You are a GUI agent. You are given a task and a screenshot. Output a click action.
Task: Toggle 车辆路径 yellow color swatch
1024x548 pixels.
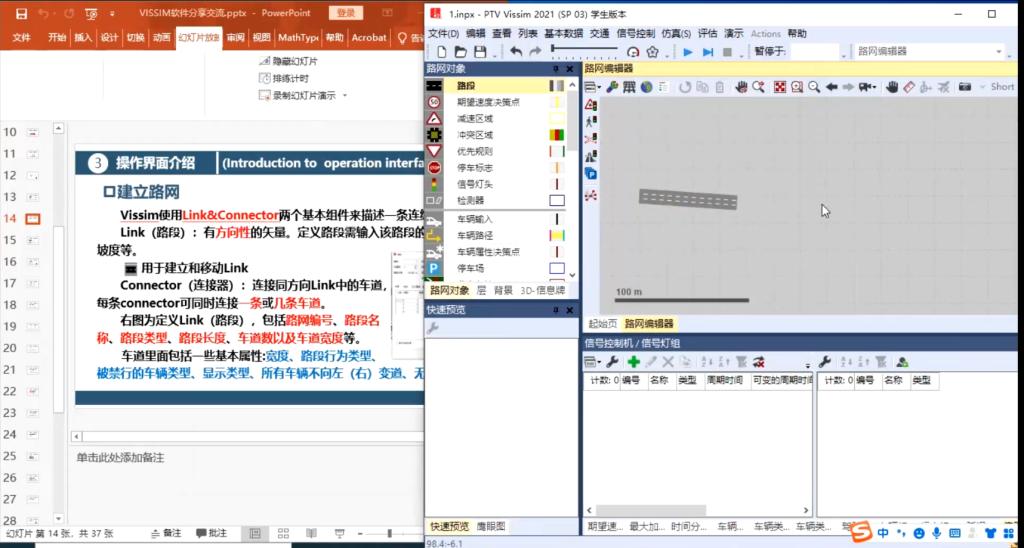(x=556, y=236)
